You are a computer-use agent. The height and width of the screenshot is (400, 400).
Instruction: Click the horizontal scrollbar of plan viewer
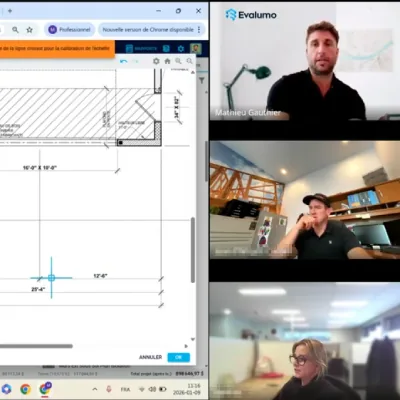(x=36, y=346)
